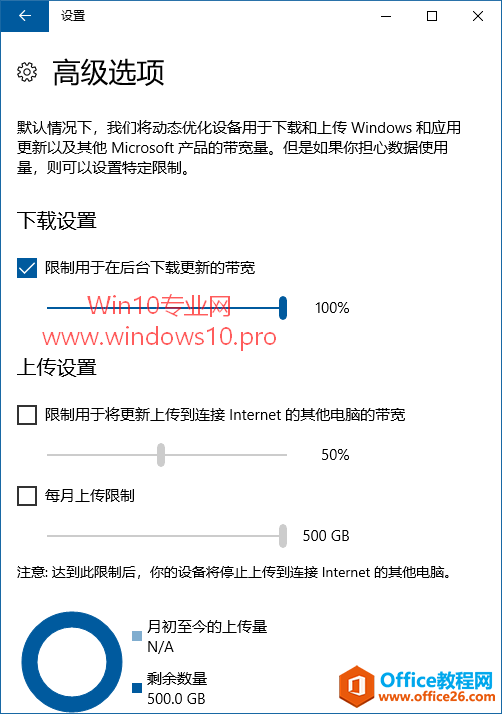Click the settings gear icon beside 高级选项

(27, 72)
